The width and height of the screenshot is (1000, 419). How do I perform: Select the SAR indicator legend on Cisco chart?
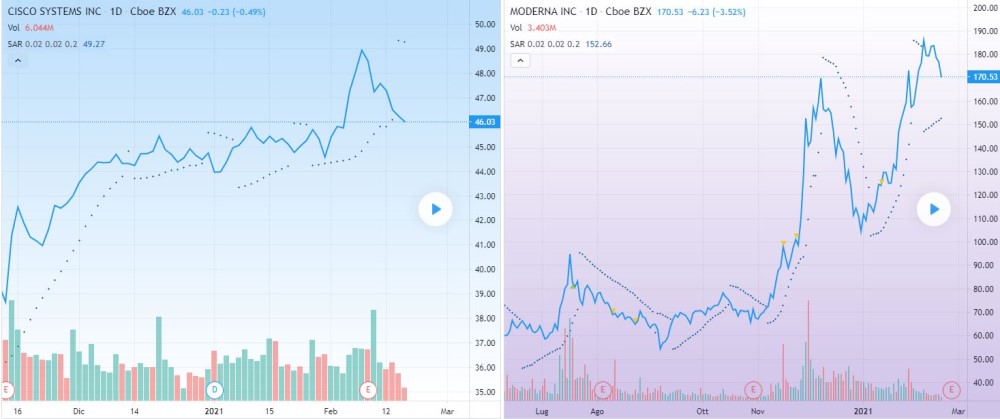[x=15, y=43]
